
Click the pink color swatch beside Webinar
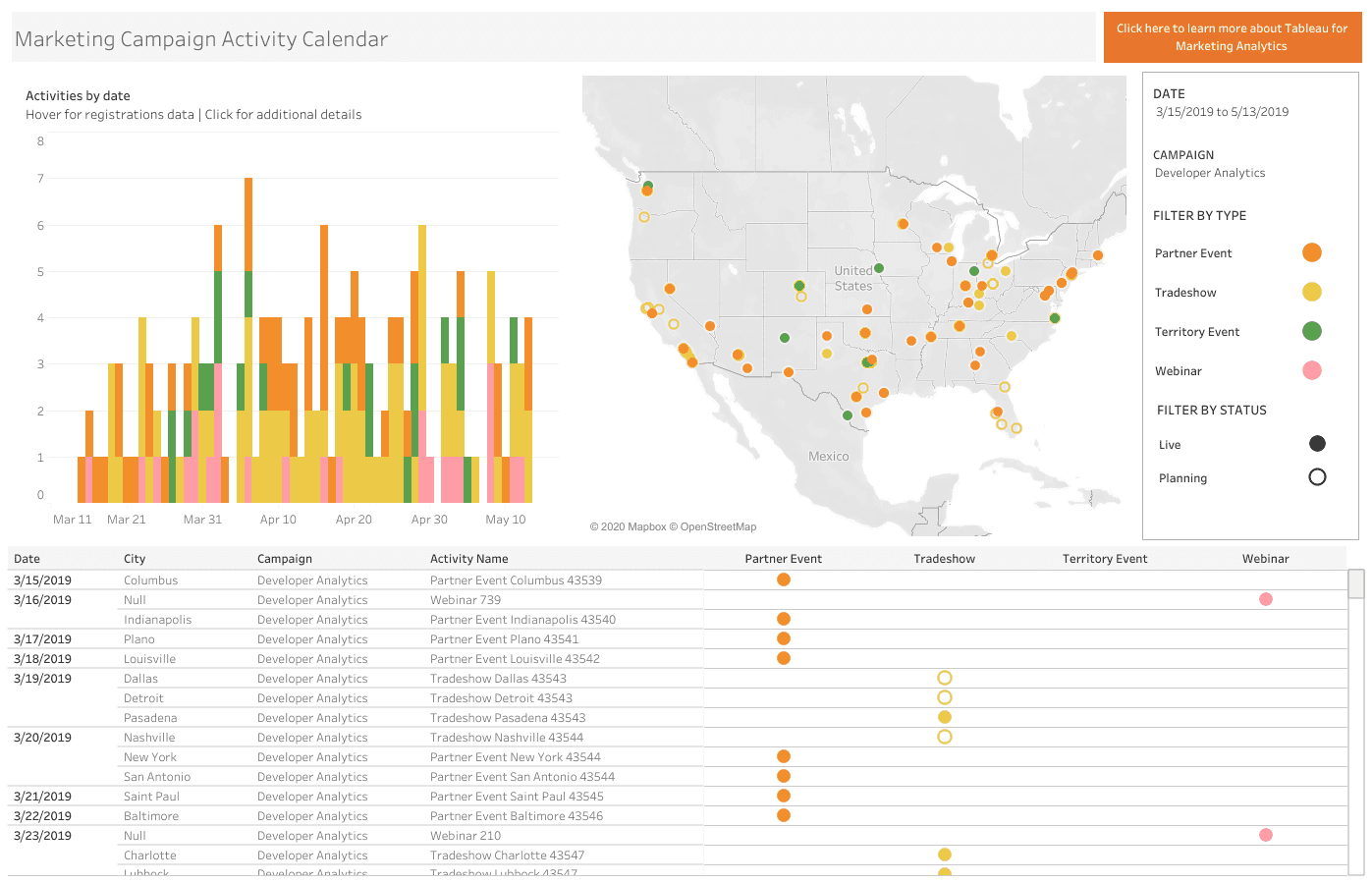1312,370
